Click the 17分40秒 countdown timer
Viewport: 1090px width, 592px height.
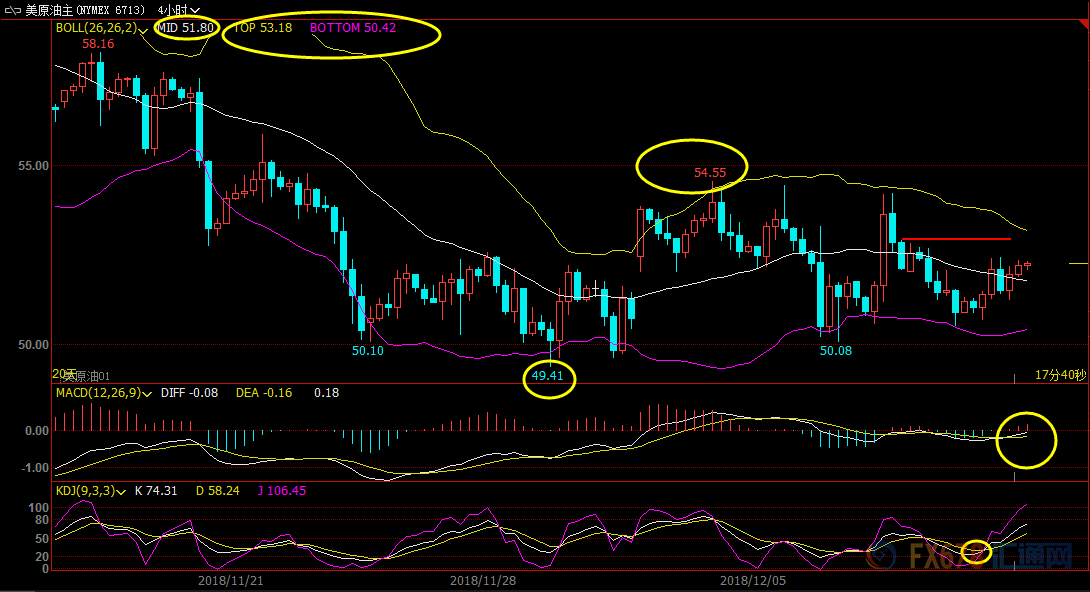pos(1059,374)
